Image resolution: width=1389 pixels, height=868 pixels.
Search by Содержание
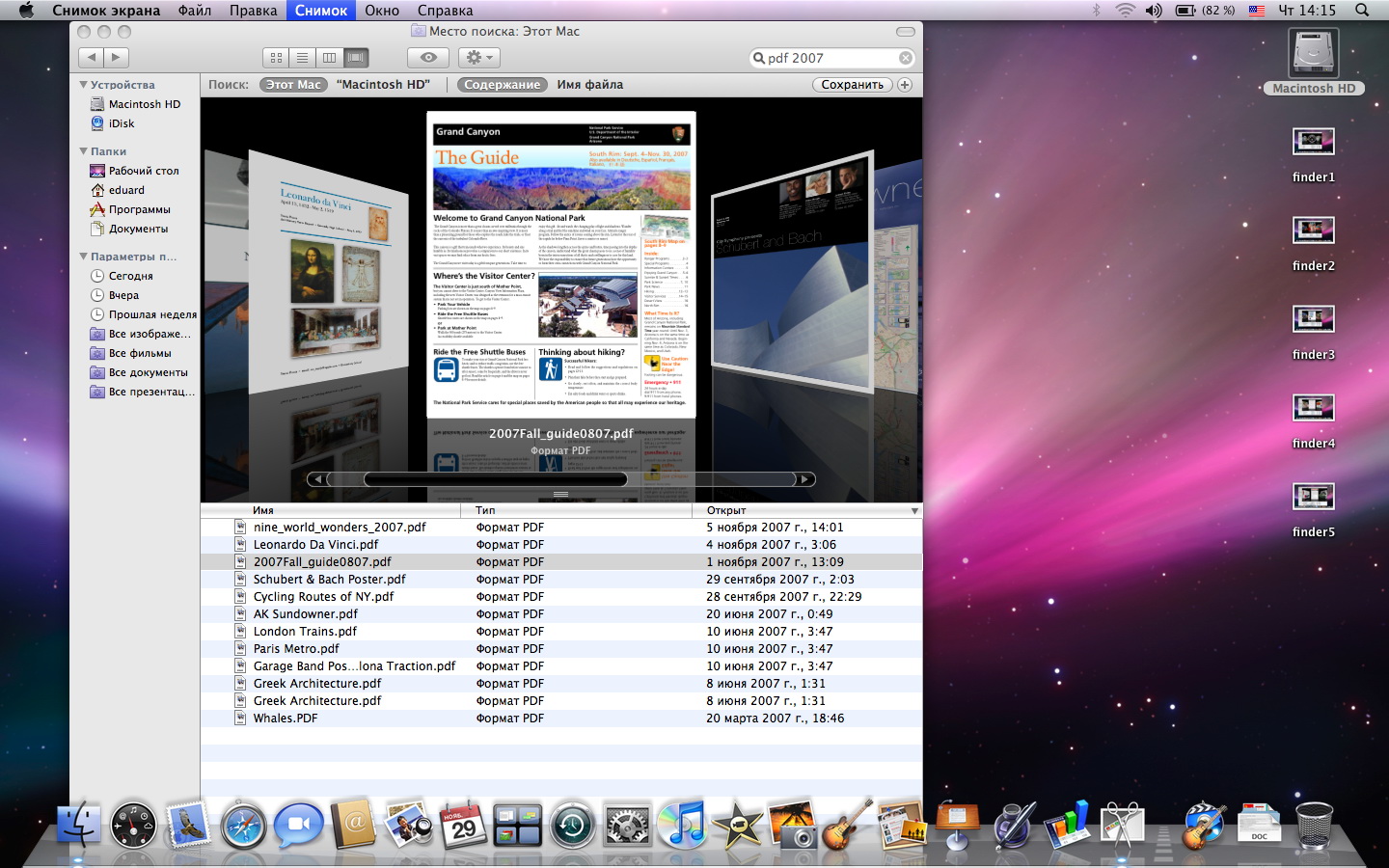pyautogui.click(x=503, y=85)
